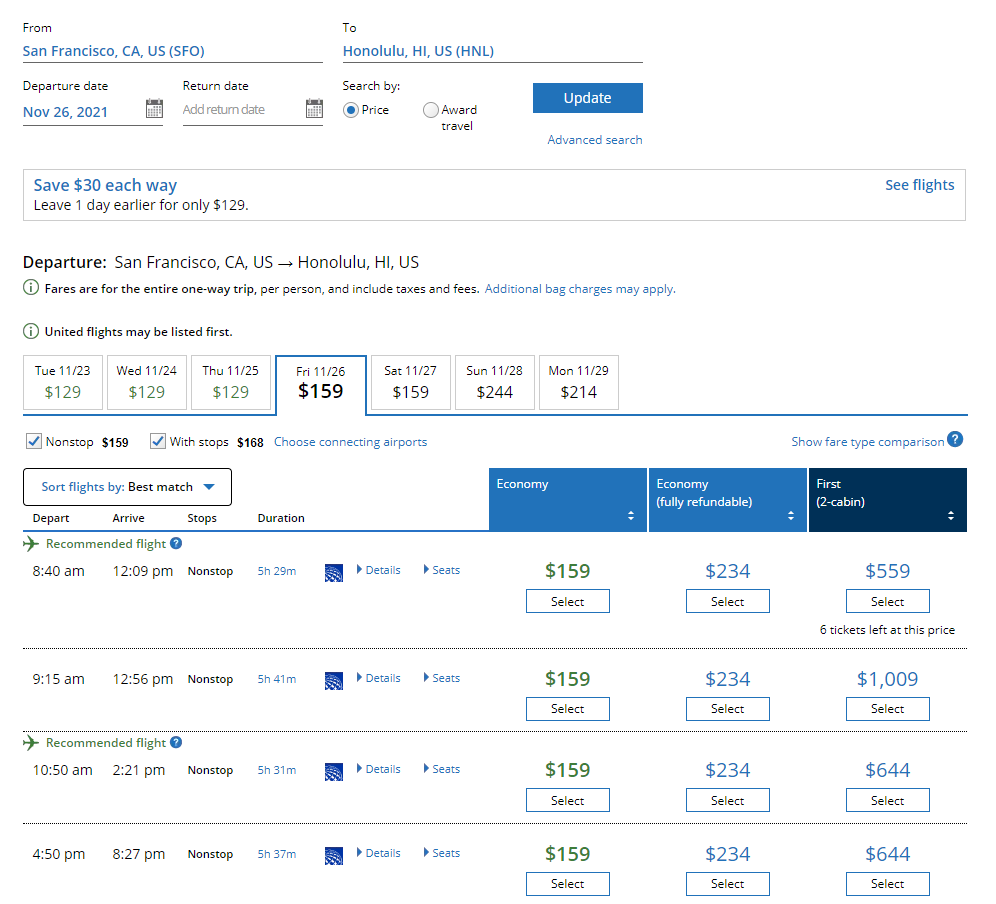Click info icon beside United flights notice
Viewport: 996px width, 904px height.
pyautogui.click(x=31, y=332)
